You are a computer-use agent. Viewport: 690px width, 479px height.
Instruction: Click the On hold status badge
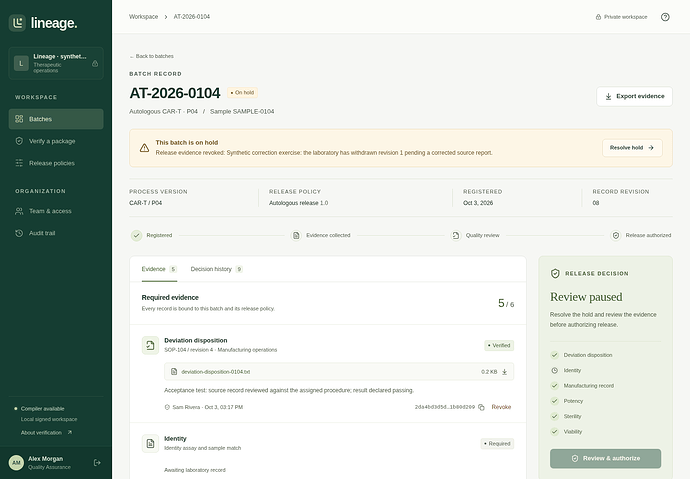(x=242, y=93)
